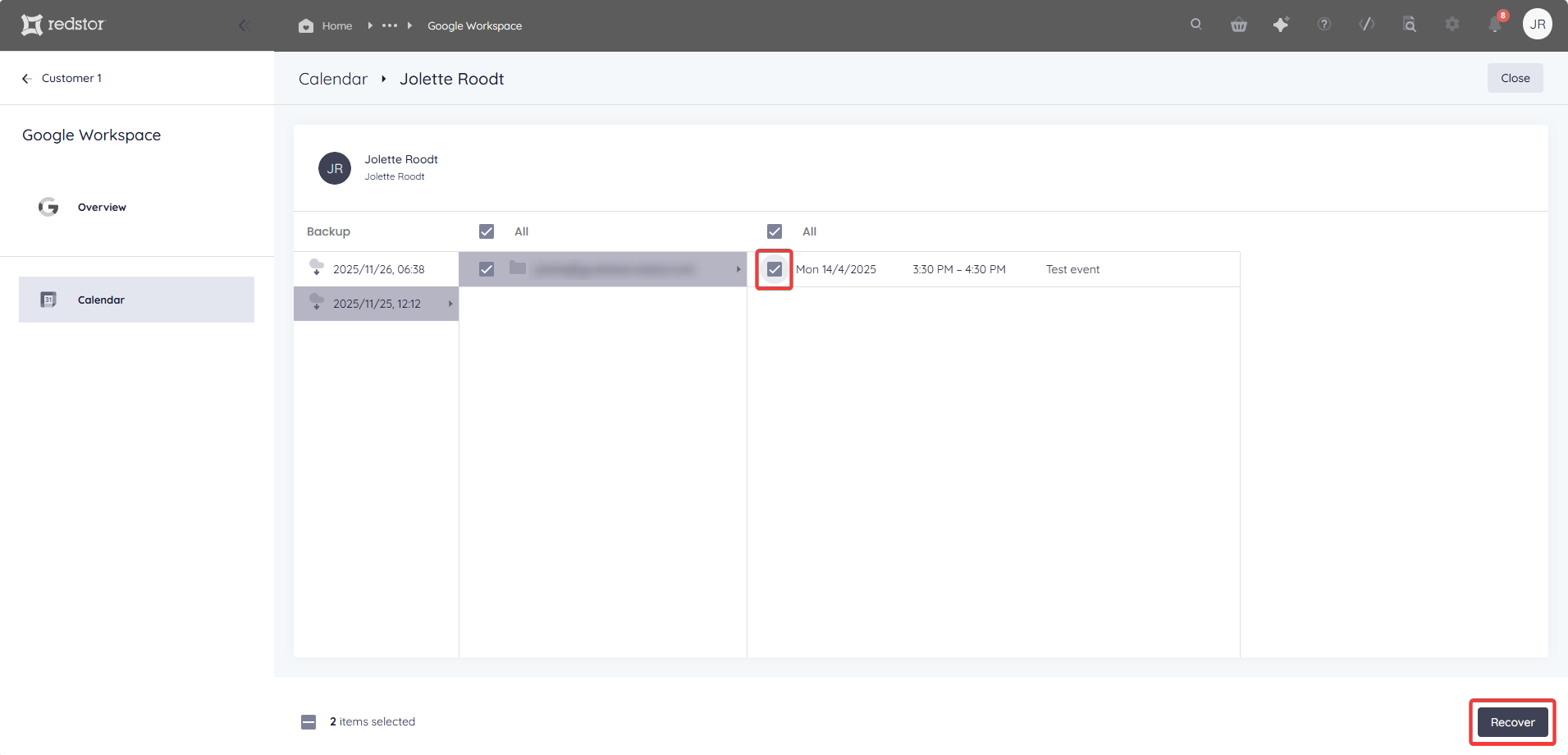Click the Close button
1568x755 pixels.
pyautogui.click(x=1515, y=78)
